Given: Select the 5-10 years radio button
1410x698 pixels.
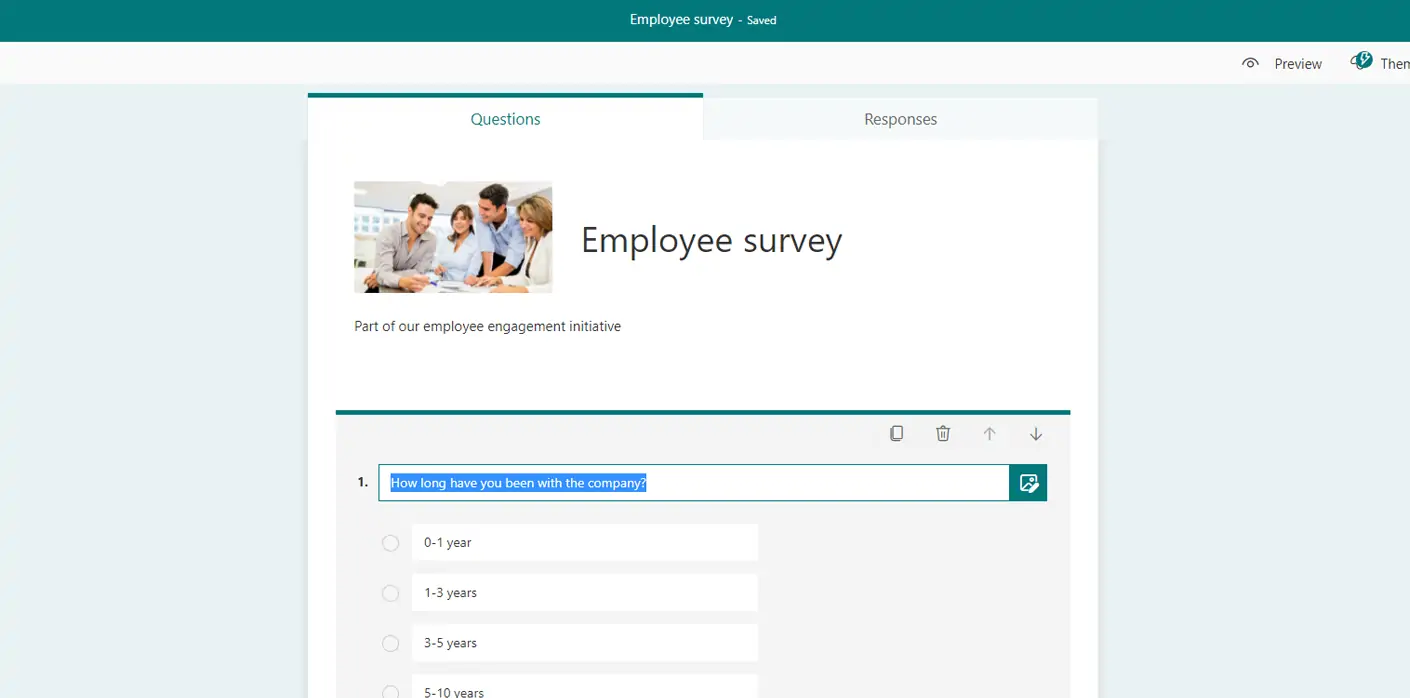Looking at the screenshot, I should click(x=390, y=690).
